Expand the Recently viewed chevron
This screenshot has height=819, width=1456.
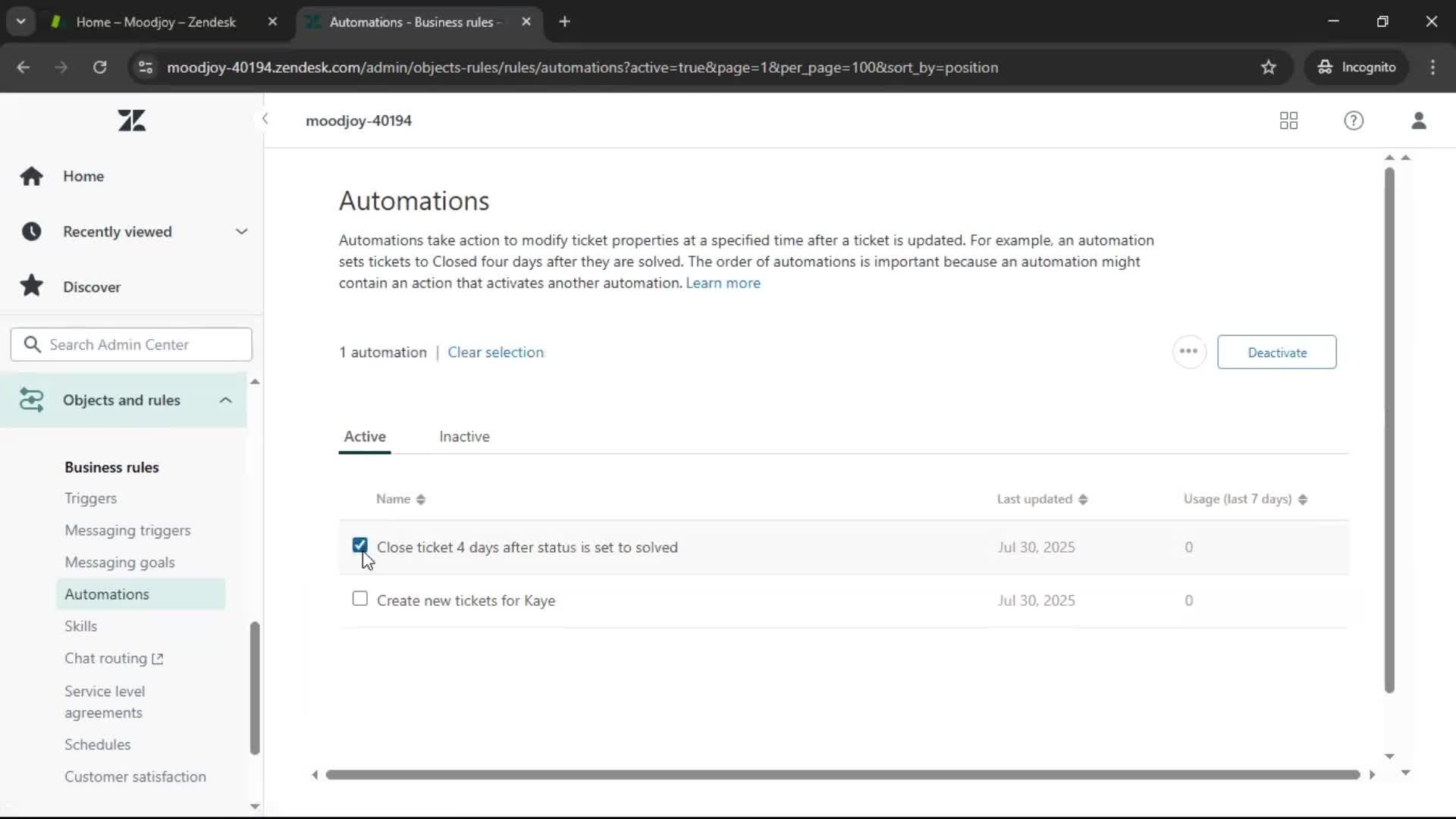click(x=241, y=231)
